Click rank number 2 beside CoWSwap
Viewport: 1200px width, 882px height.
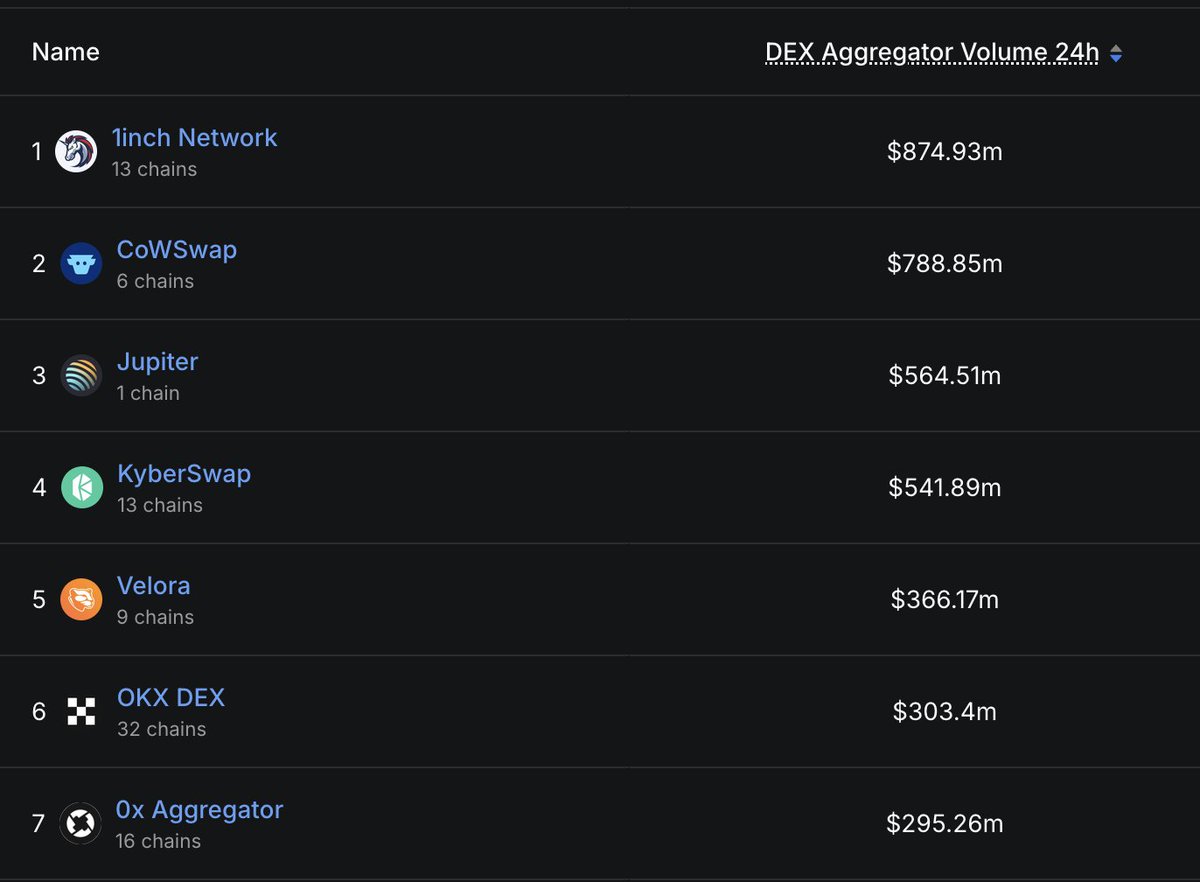[39, 264]
